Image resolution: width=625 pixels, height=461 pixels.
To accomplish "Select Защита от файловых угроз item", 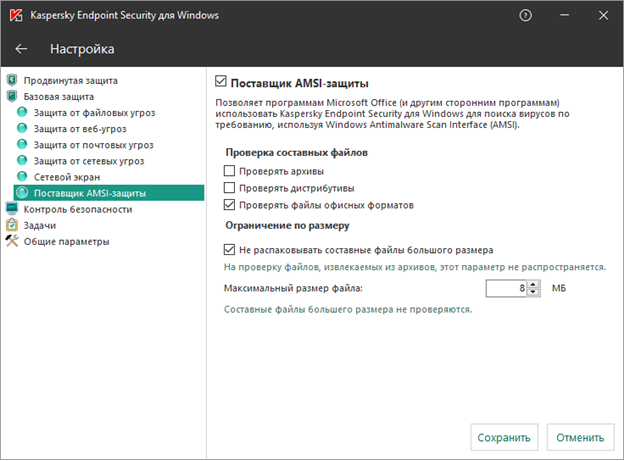I will (x=94, y=112).
